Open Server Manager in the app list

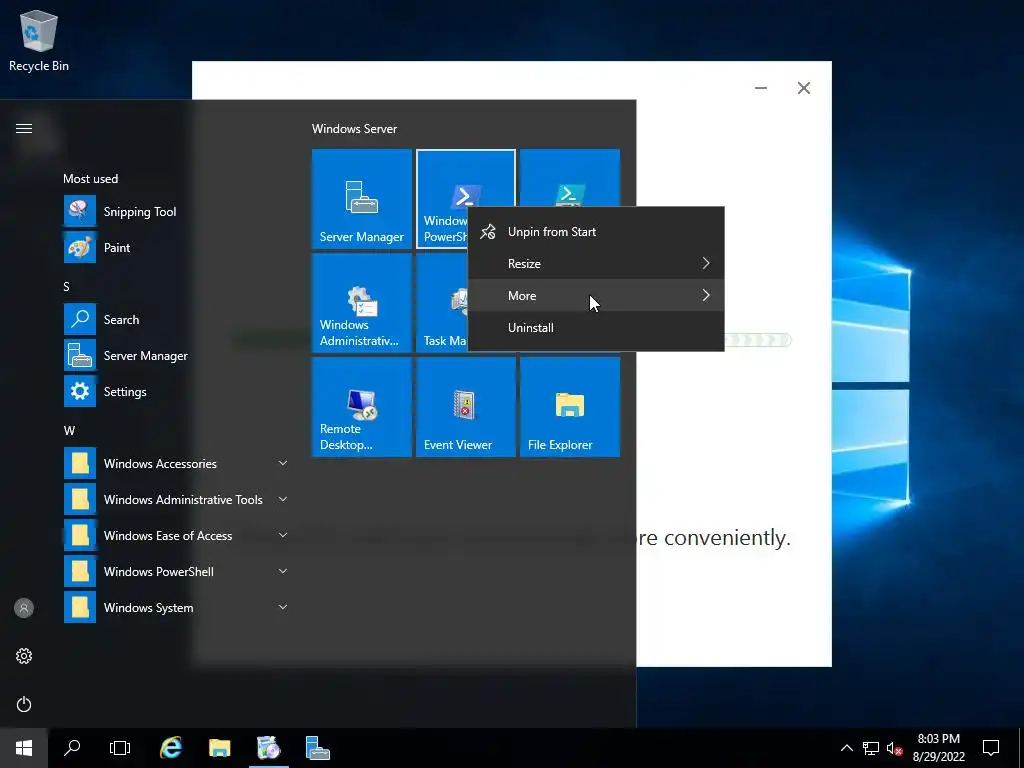[x=175, y=355]
